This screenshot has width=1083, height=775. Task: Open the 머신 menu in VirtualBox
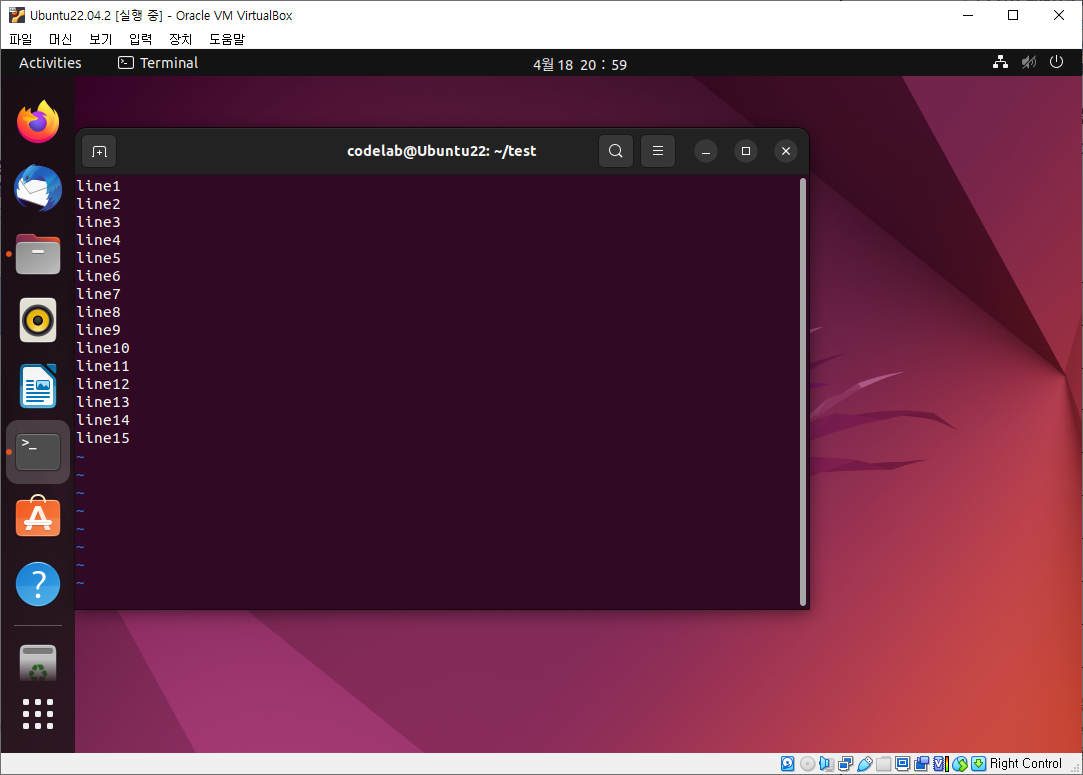click(60, 39)
